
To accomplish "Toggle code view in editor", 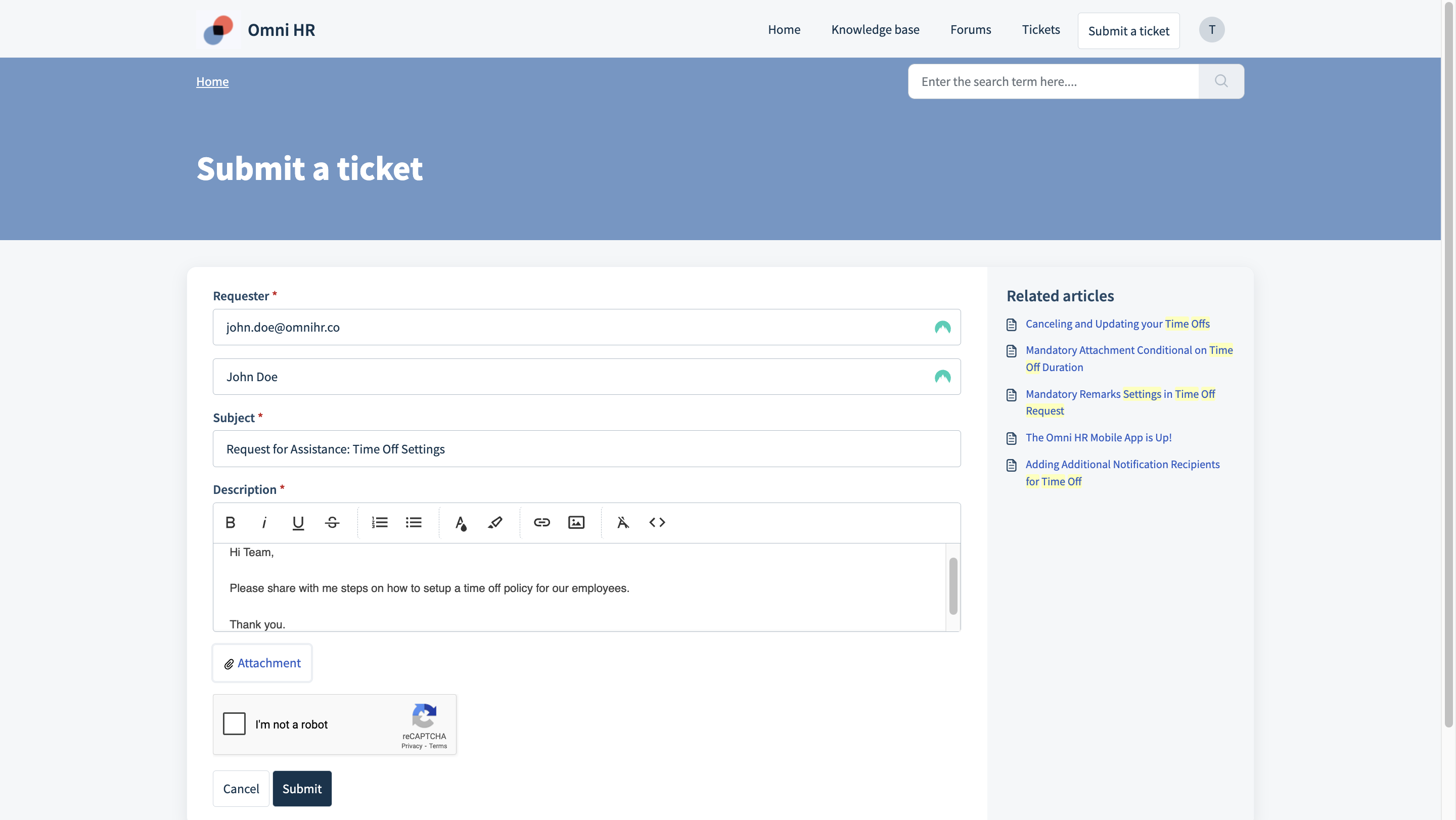I will 657,522.
